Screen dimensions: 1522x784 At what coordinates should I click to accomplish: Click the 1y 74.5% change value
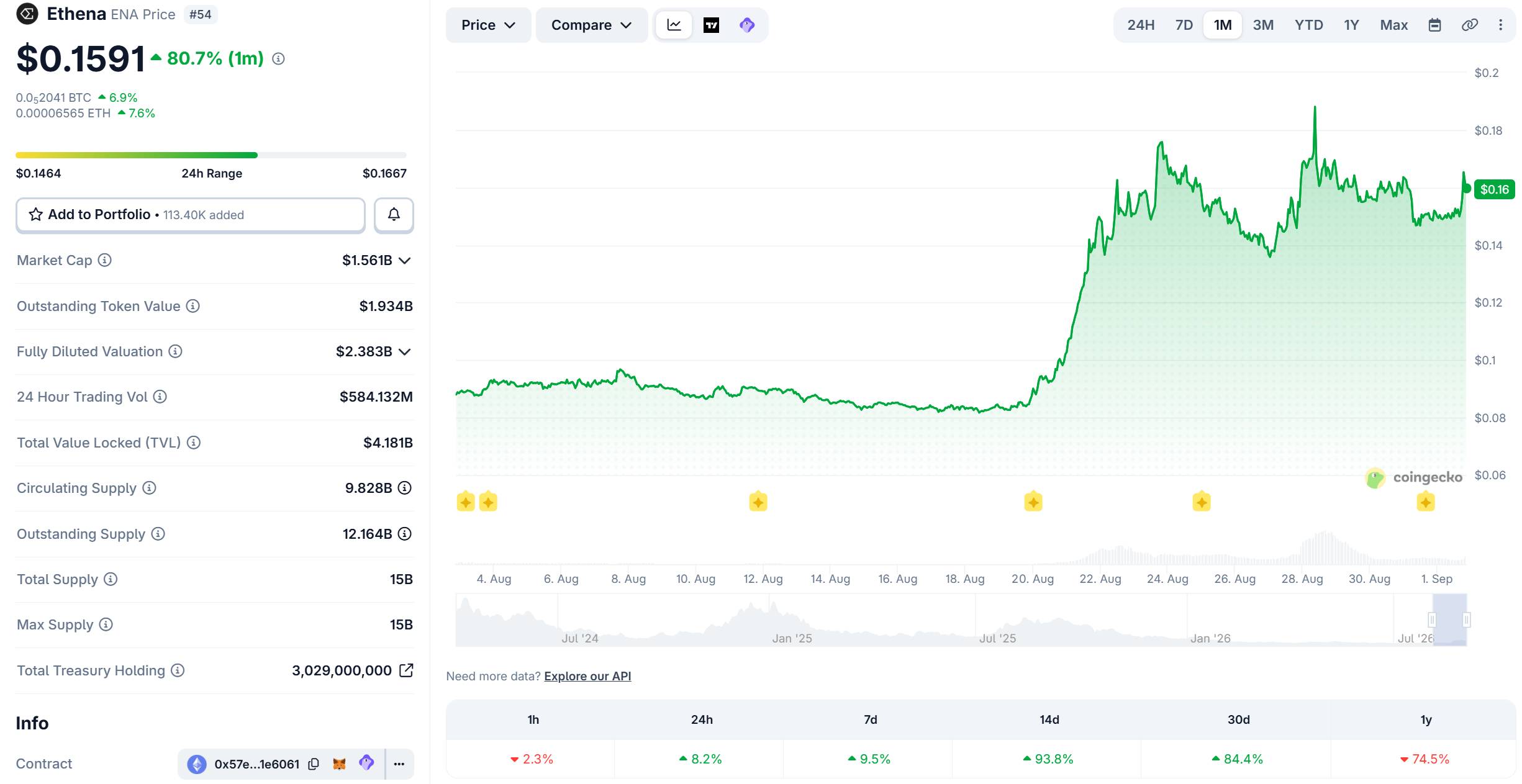click(x=1425, y=759)
